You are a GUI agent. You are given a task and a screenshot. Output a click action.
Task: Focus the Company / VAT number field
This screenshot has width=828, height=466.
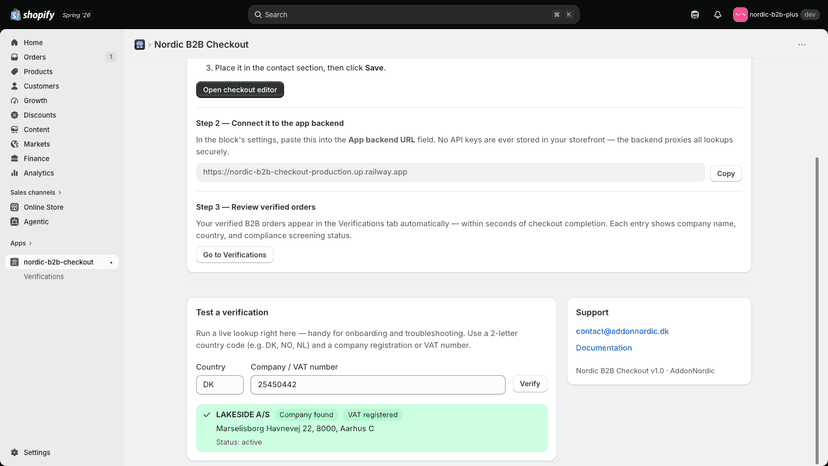(x=378, y=385)
